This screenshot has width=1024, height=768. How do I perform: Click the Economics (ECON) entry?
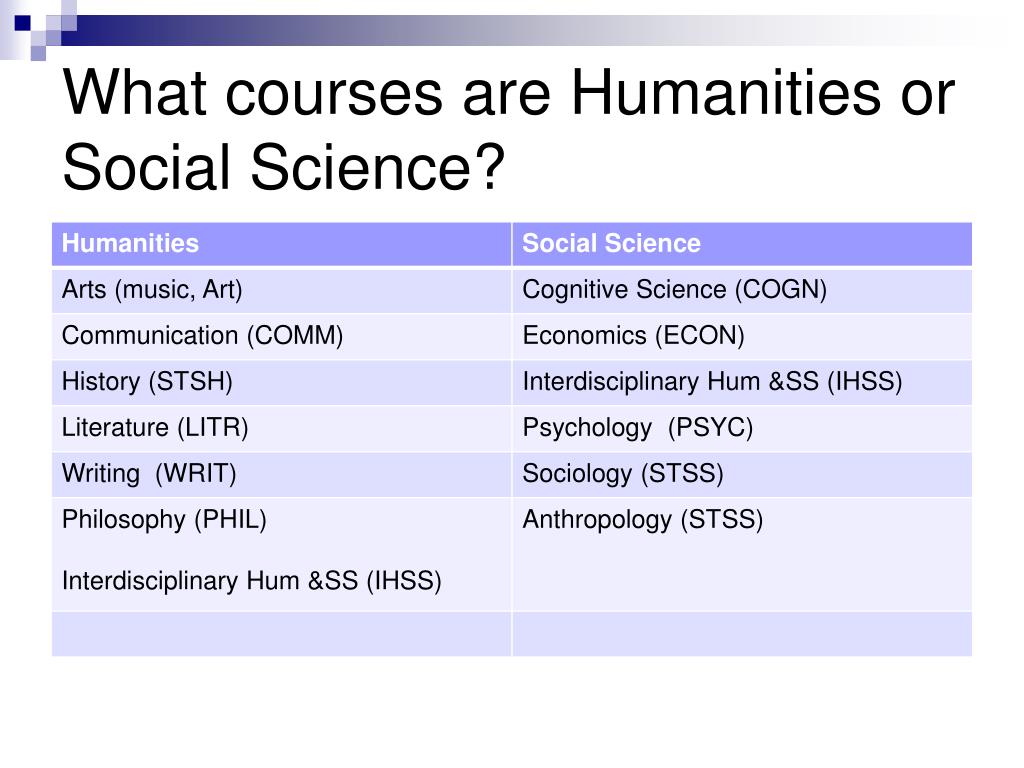(x=633, y=336)
